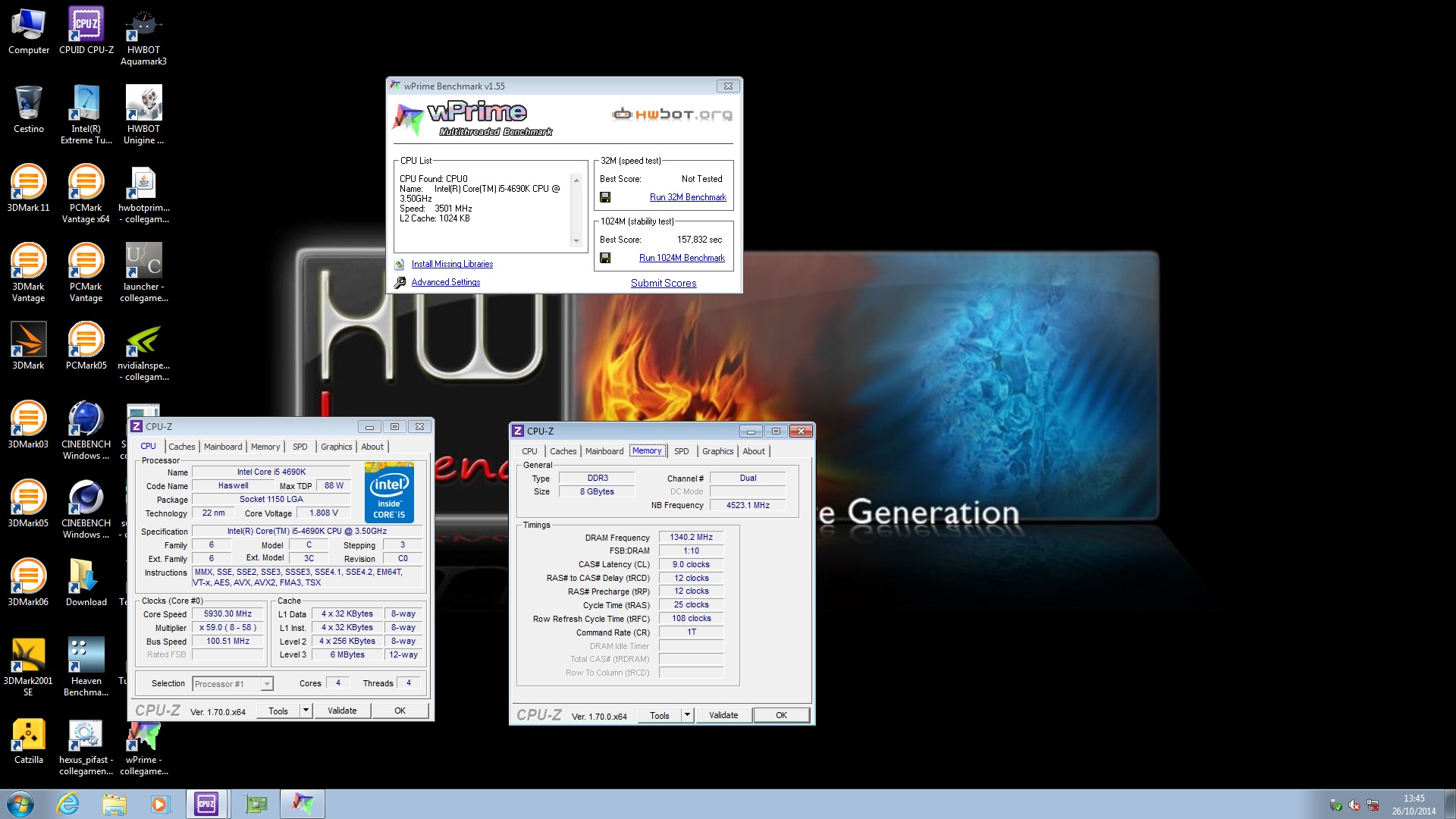Open PCMark Vantage x64 shortcut
The width and height of the screenshot is (1456, 819).
coord(86,194)
